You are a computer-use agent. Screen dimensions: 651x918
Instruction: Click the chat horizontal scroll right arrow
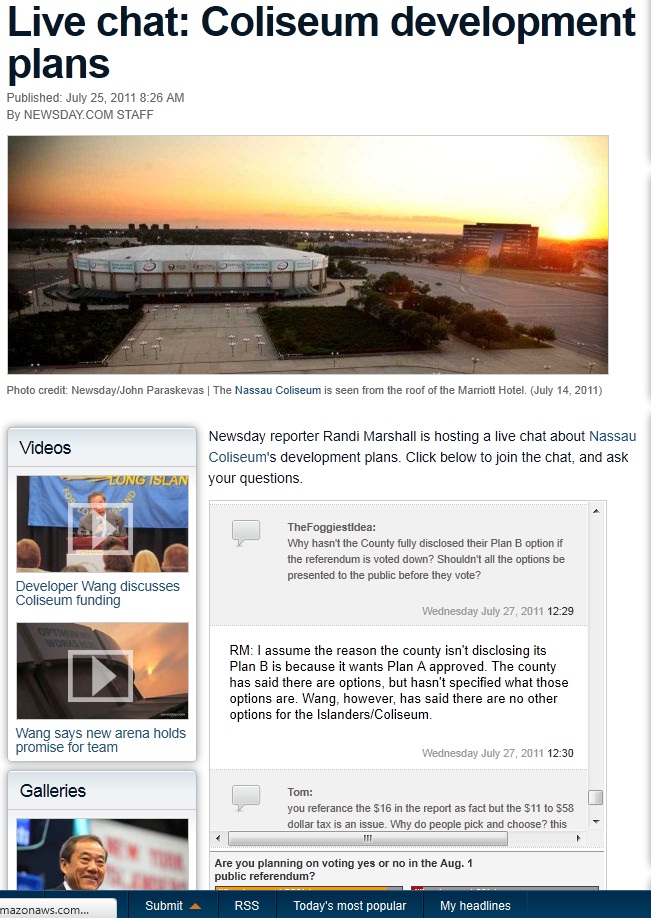[579, 838]
